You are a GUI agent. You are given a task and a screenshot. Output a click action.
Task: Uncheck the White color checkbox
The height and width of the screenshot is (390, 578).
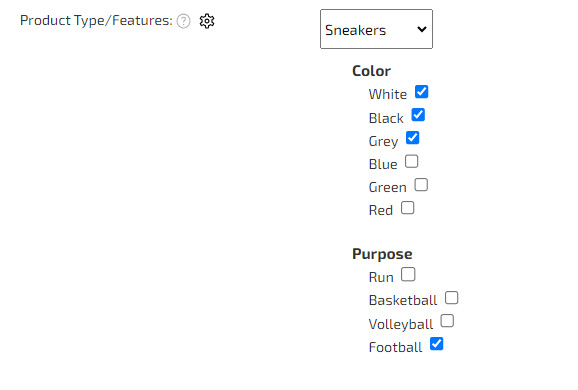click(421, 92)
